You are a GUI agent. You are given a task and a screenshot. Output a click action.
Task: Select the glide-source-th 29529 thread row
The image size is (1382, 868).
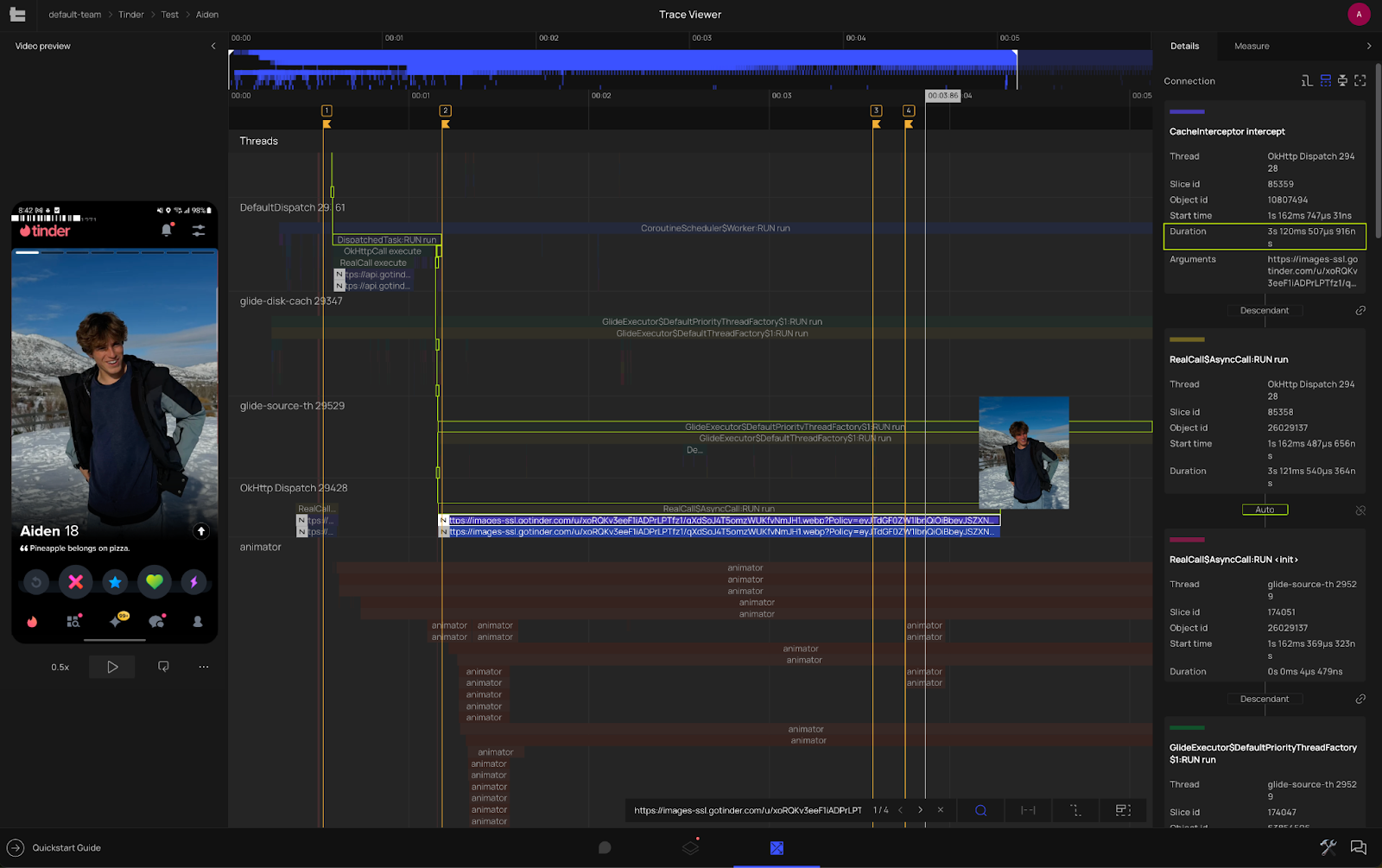coord(292,406)
